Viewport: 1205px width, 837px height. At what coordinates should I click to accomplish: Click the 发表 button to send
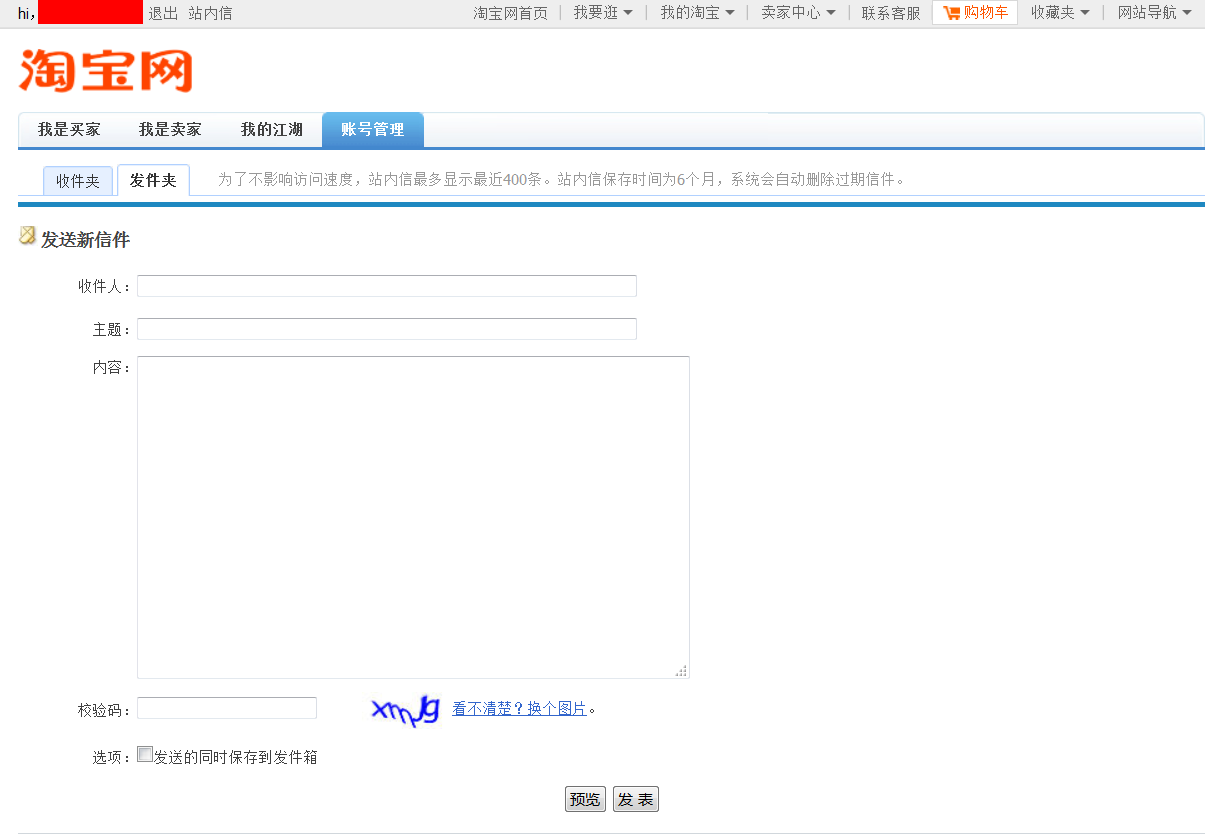pos(635,798)
